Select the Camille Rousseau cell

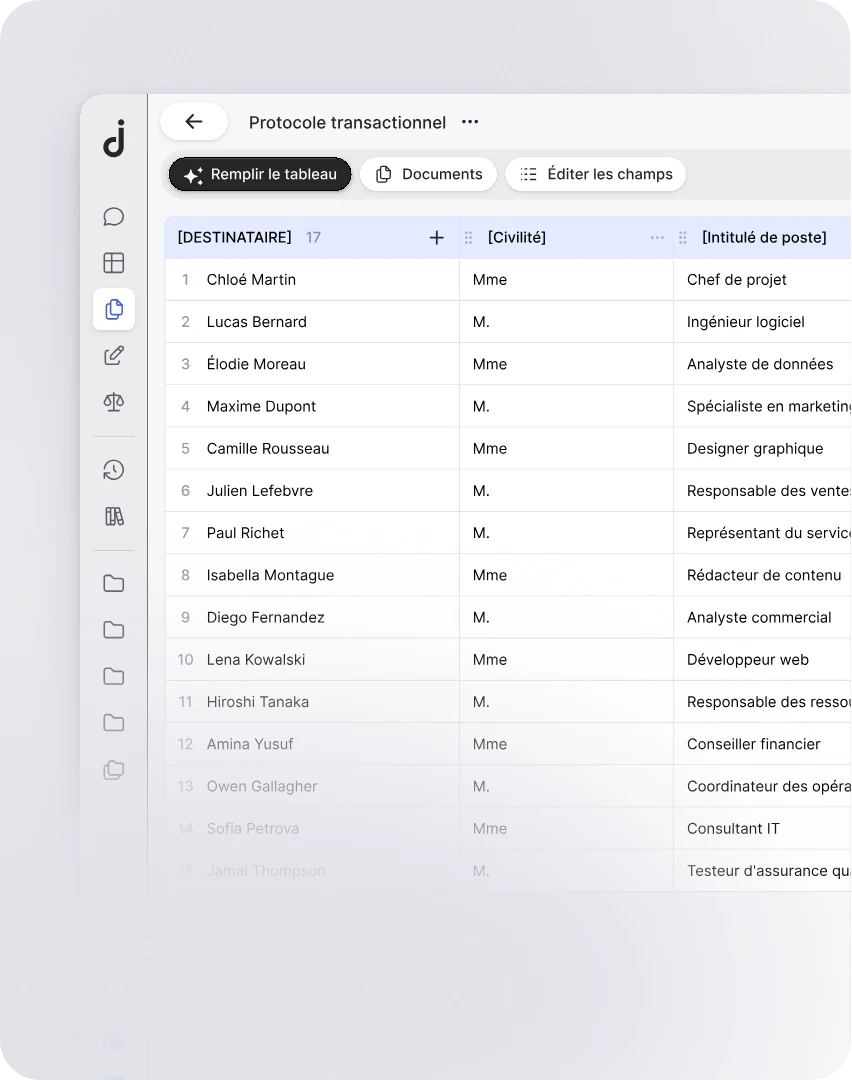[312, 448]
